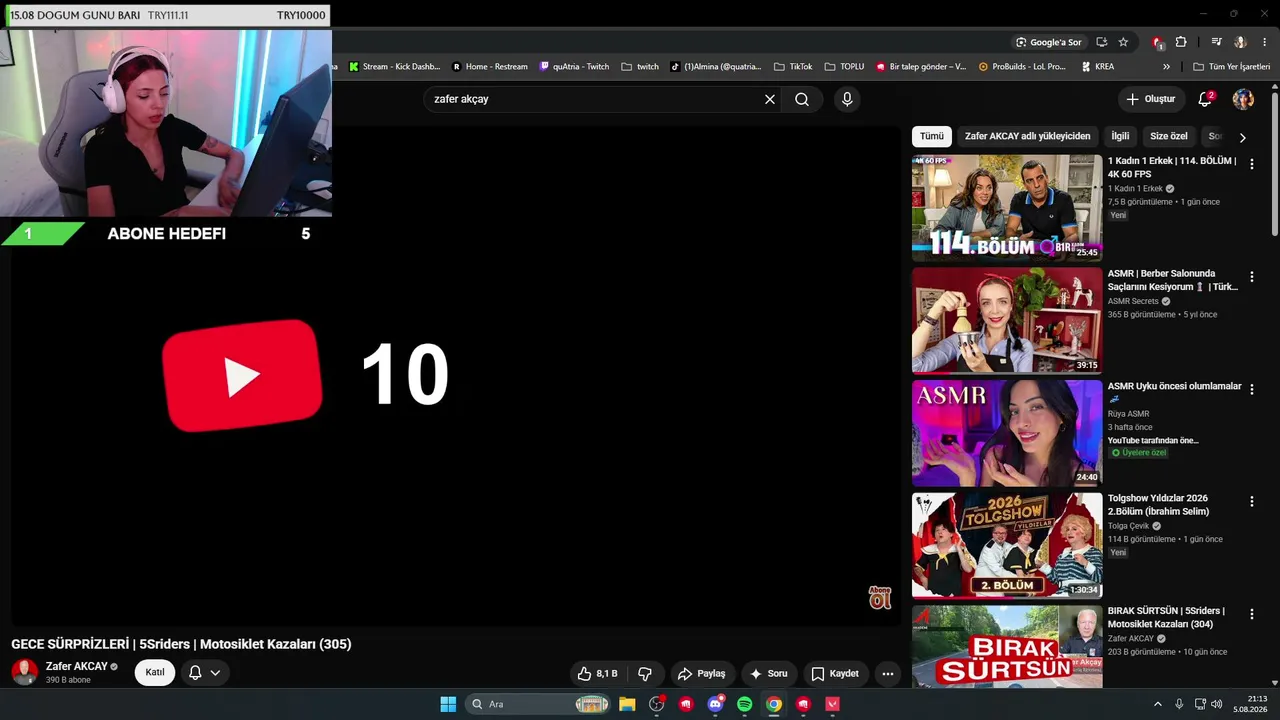Open Chrome three-dot menu
Image resolution: width=1280 pixels, height=720 pixels.
(1264, 42)
